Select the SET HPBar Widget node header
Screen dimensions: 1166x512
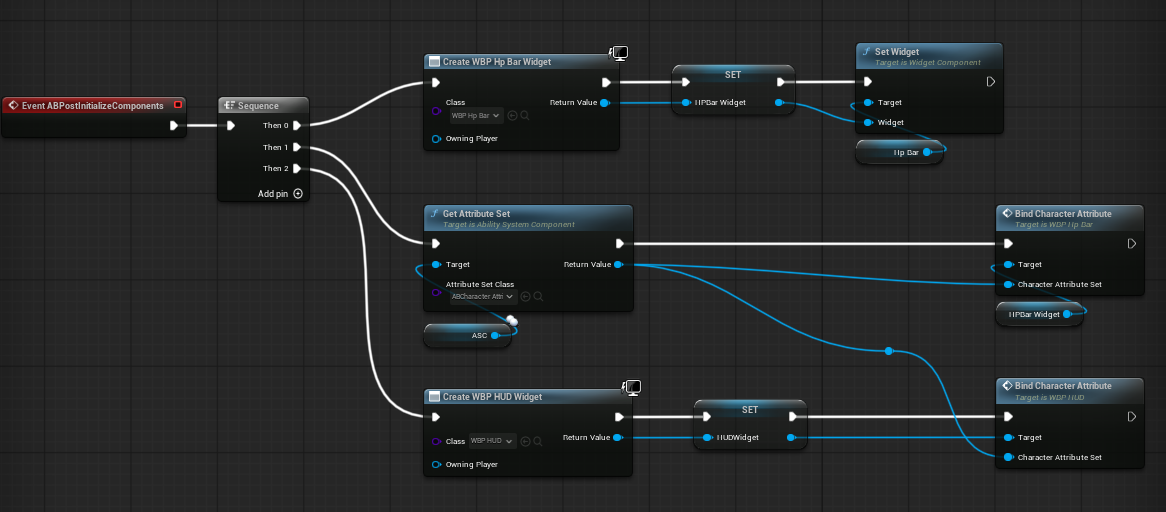coord(732,75)
